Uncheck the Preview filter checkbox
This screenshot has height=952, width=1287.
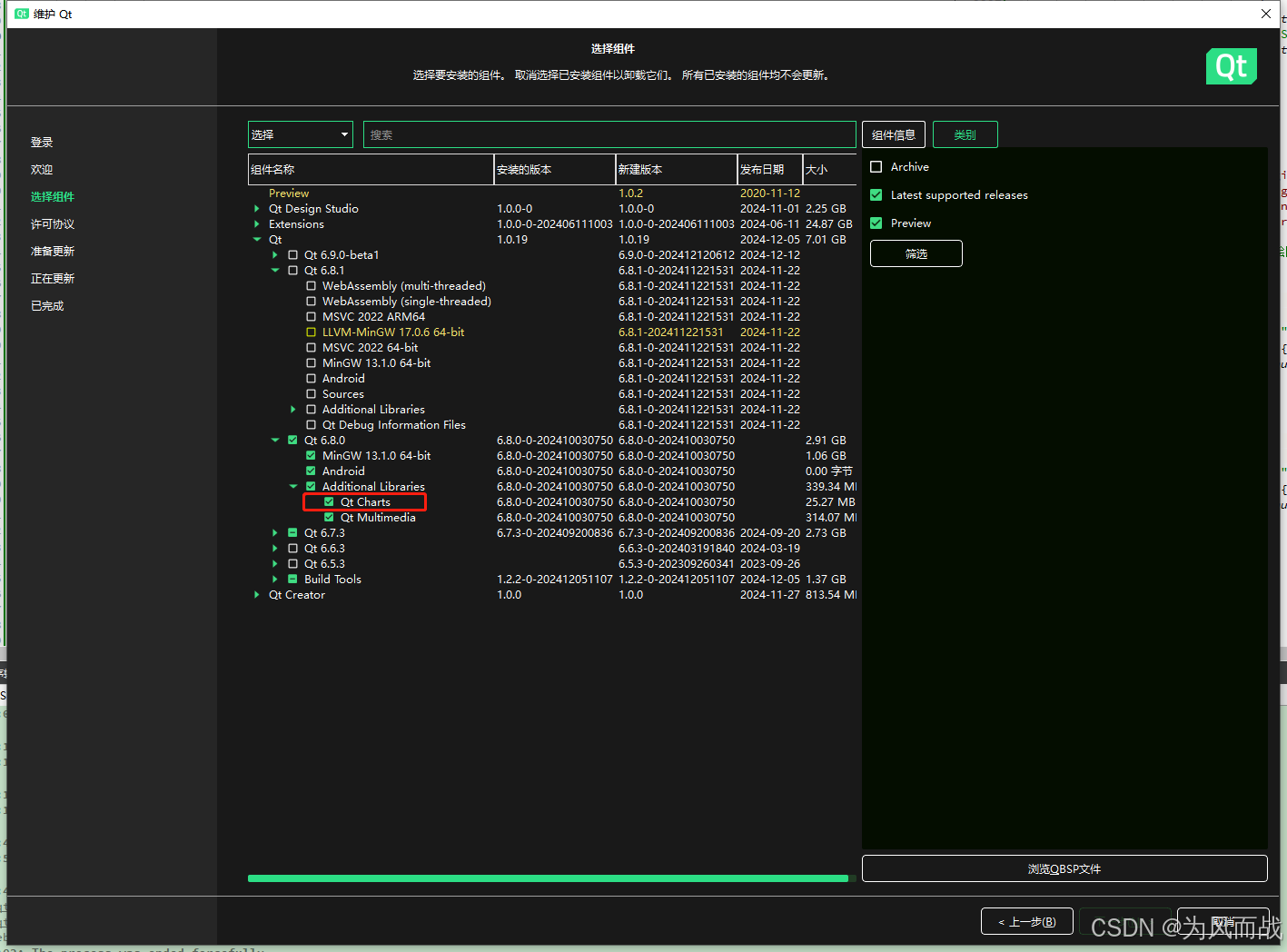(x=876, y=223)
